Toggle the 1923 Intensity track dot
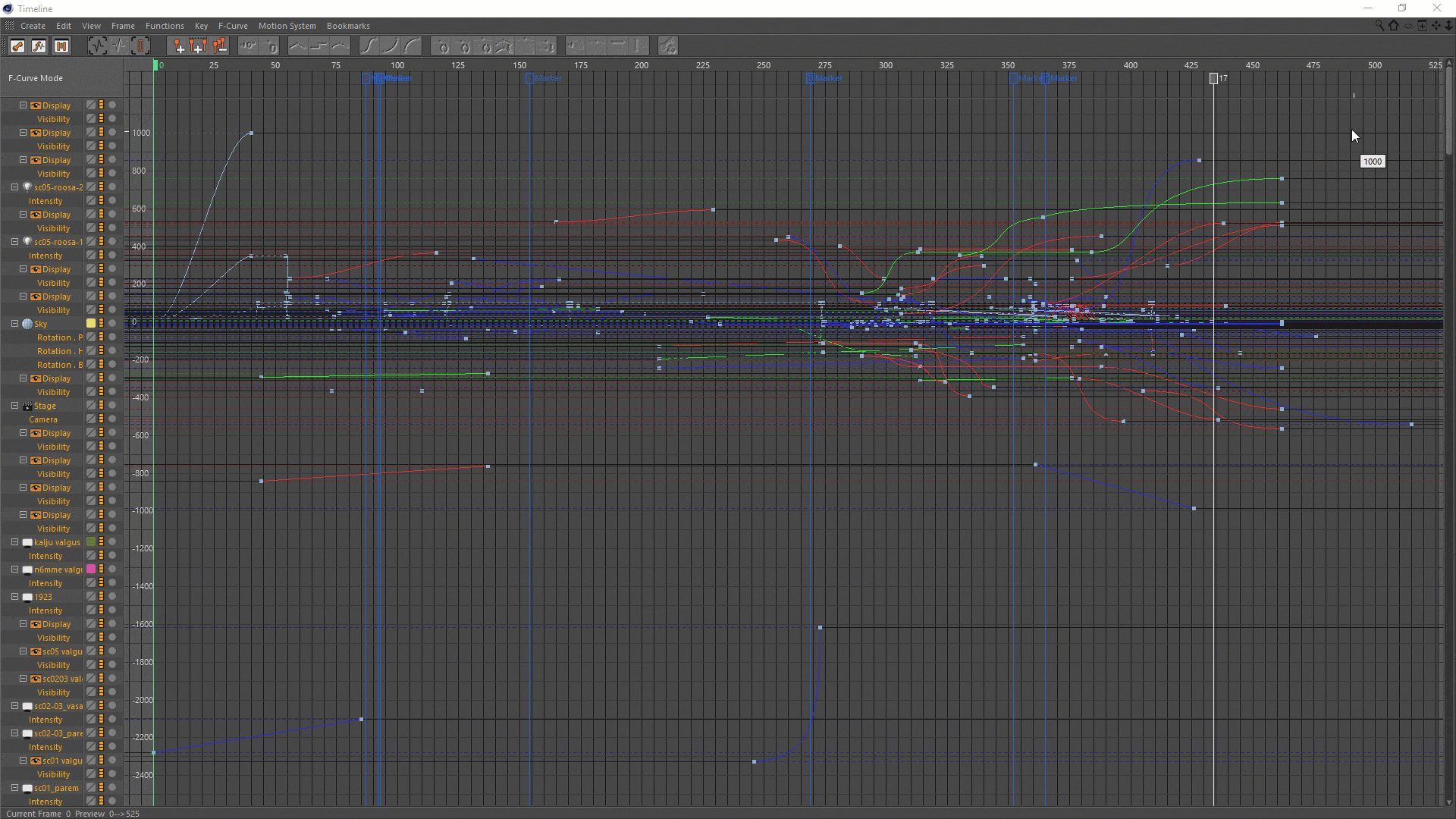Viewport: 1456px width, 819px height. click(112, 610)
